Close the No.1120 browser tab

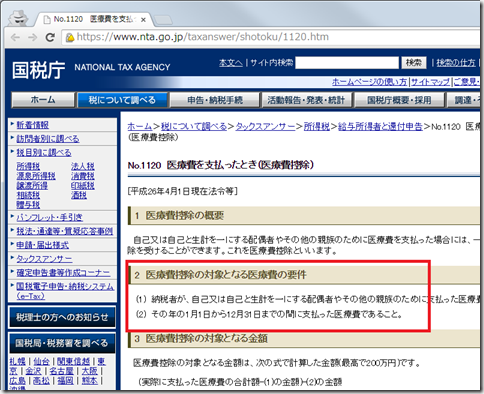click(143, 20)
